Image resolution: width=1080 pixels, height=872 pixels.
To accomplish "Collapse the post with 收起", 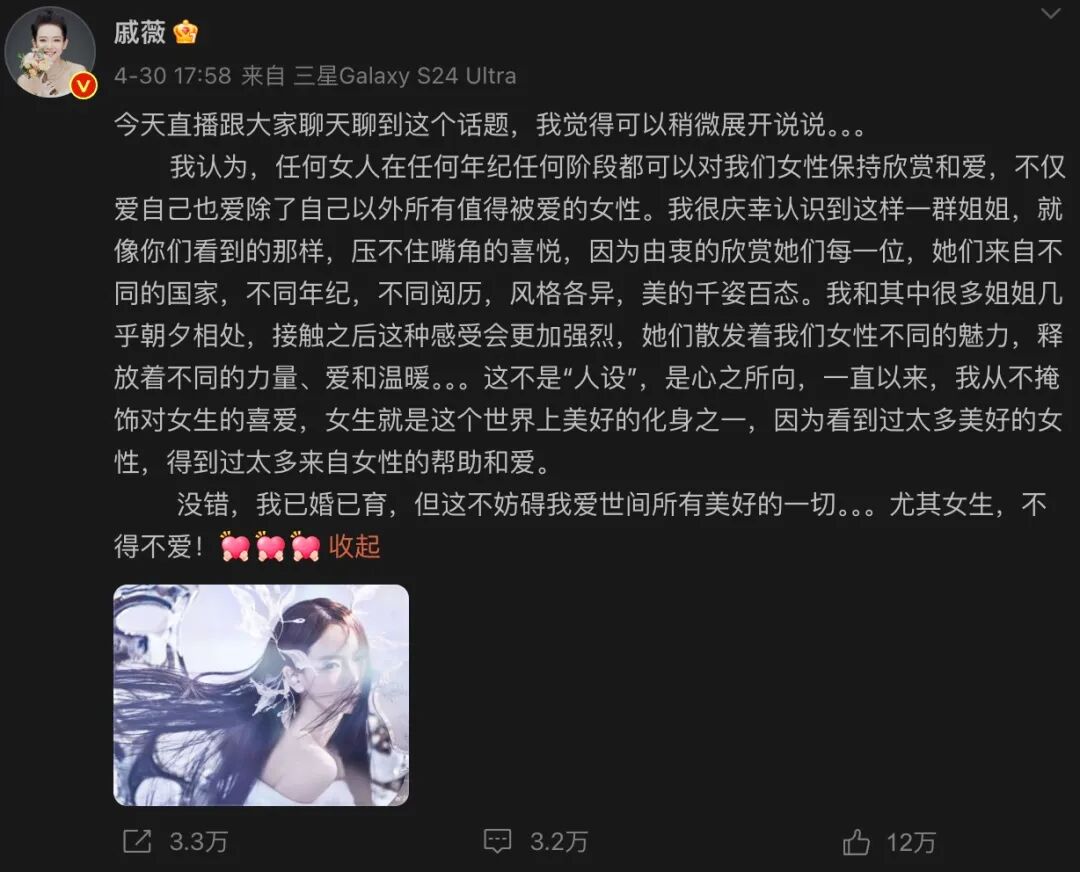I will coord(354,546).
